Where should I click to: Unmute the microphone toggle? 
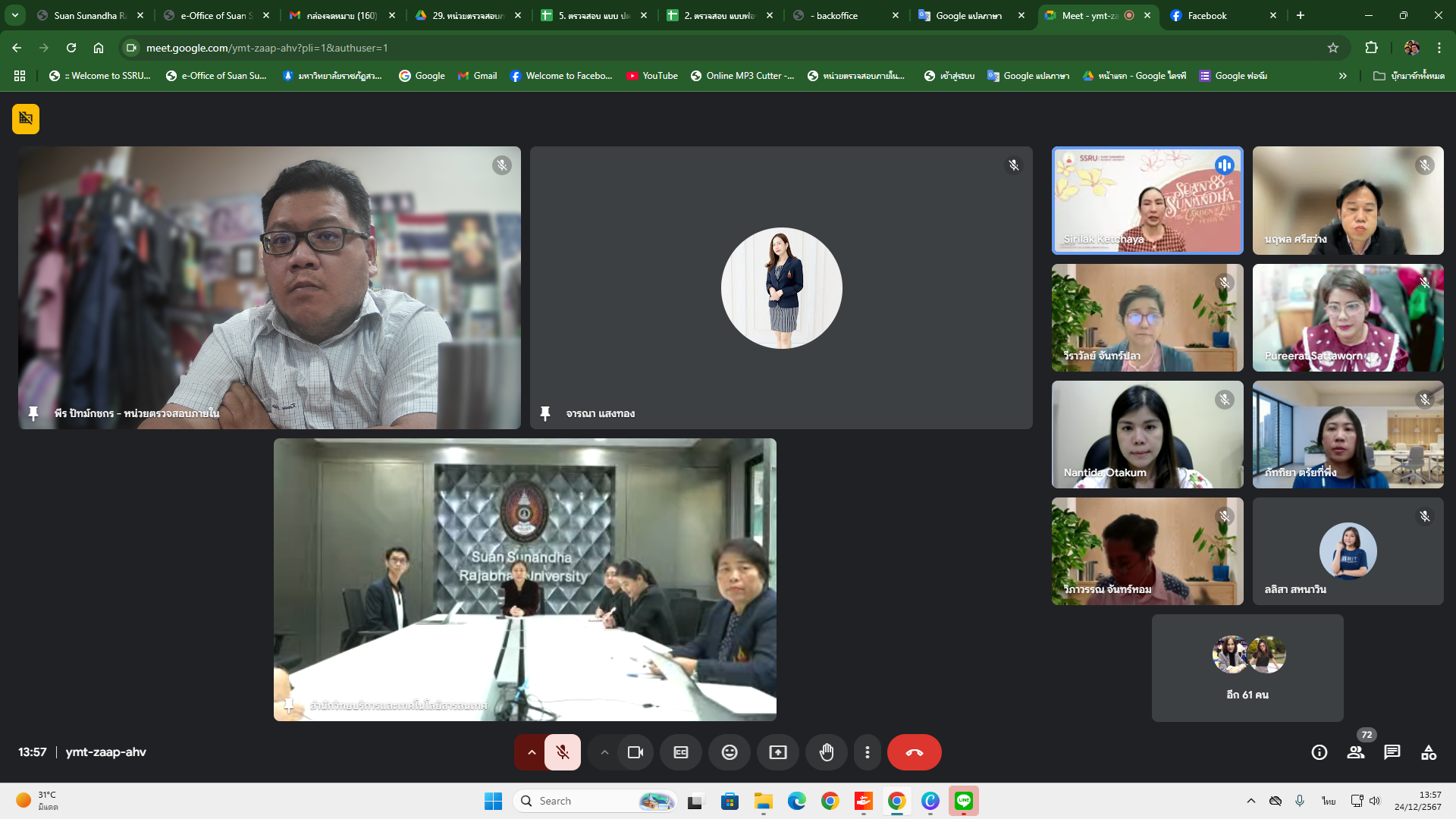(x=562, y=752)
